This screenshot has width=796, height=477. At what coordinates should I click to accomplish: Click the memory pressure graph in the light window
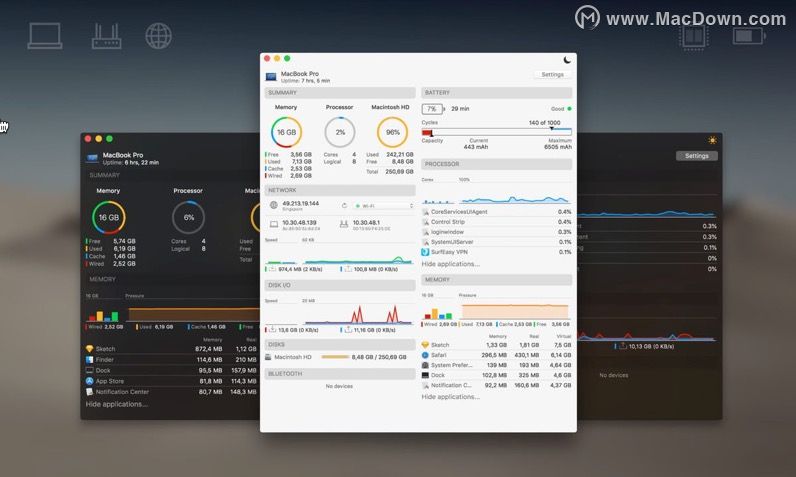[515, 312]
